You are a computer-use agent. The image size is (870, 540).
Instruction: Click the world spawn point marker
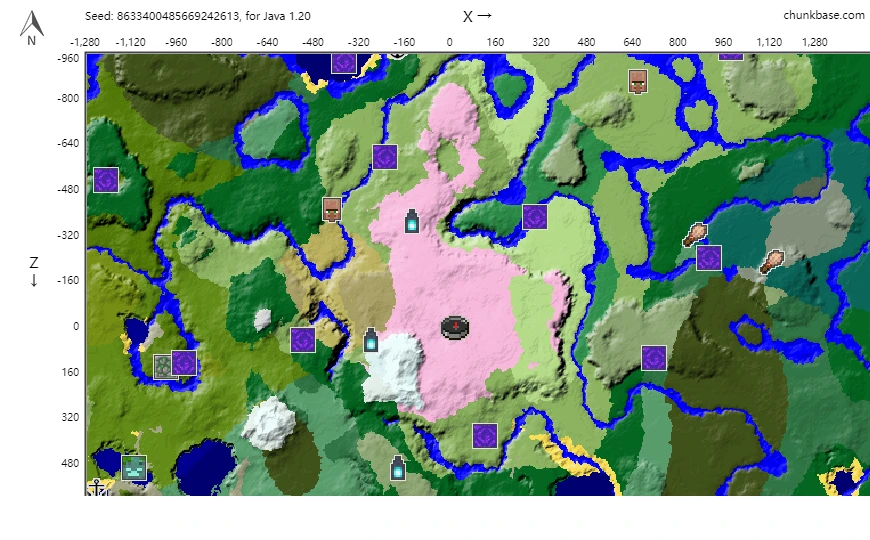pyautogui.click(x=455, y=328)
